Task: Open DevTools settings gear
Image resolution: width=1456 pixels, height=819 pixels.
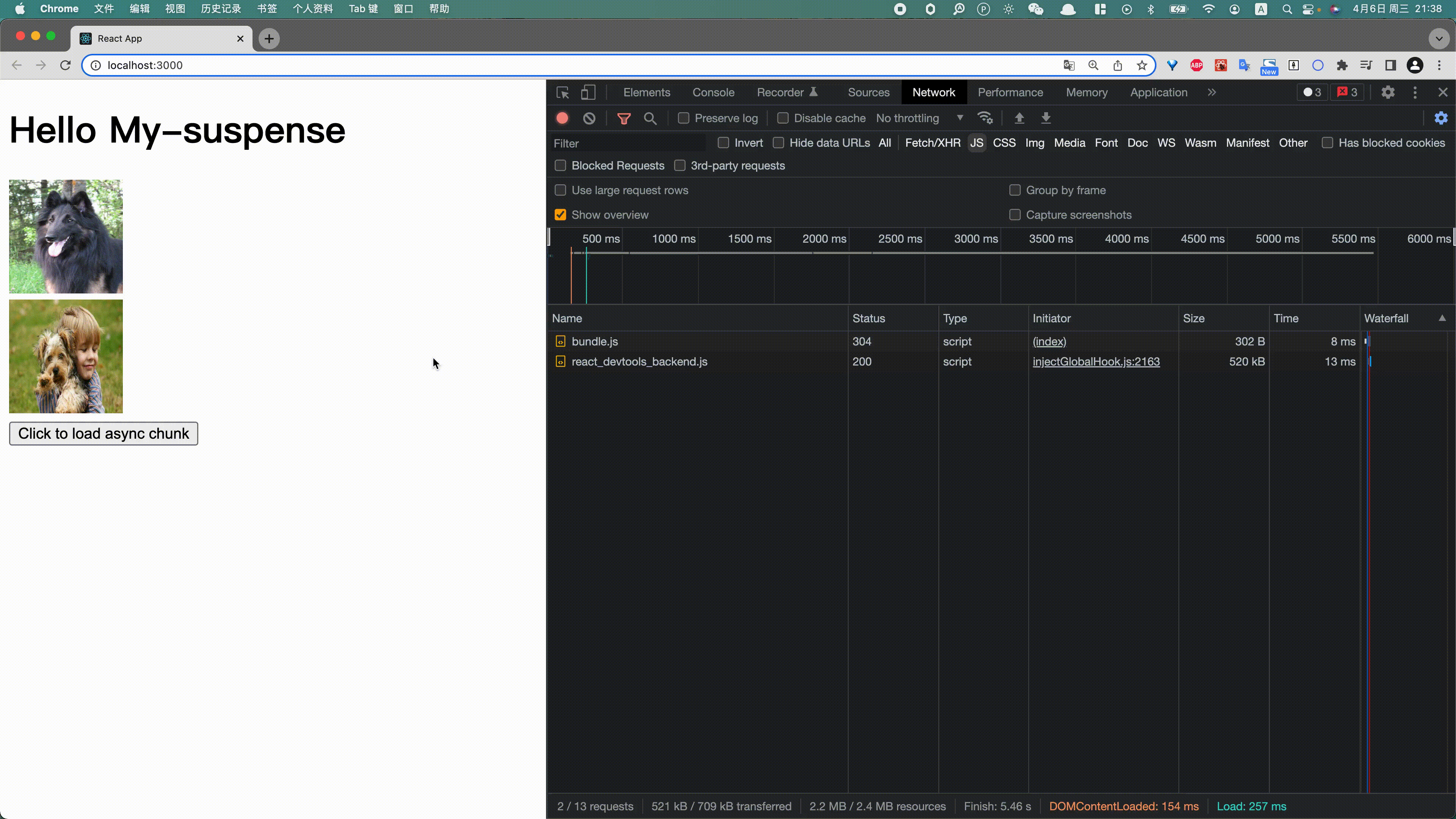Action: tap(1388, 93)
